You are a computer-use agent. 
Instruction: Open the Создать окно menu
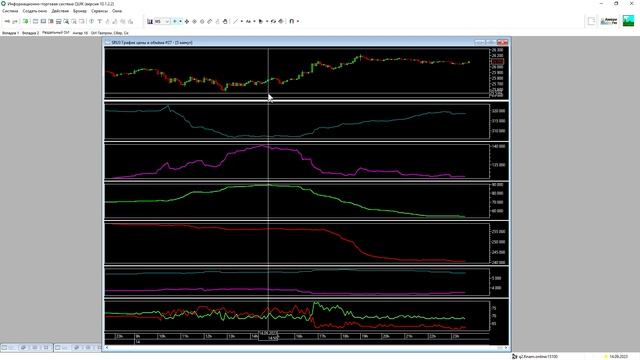[x=34, y=11]
